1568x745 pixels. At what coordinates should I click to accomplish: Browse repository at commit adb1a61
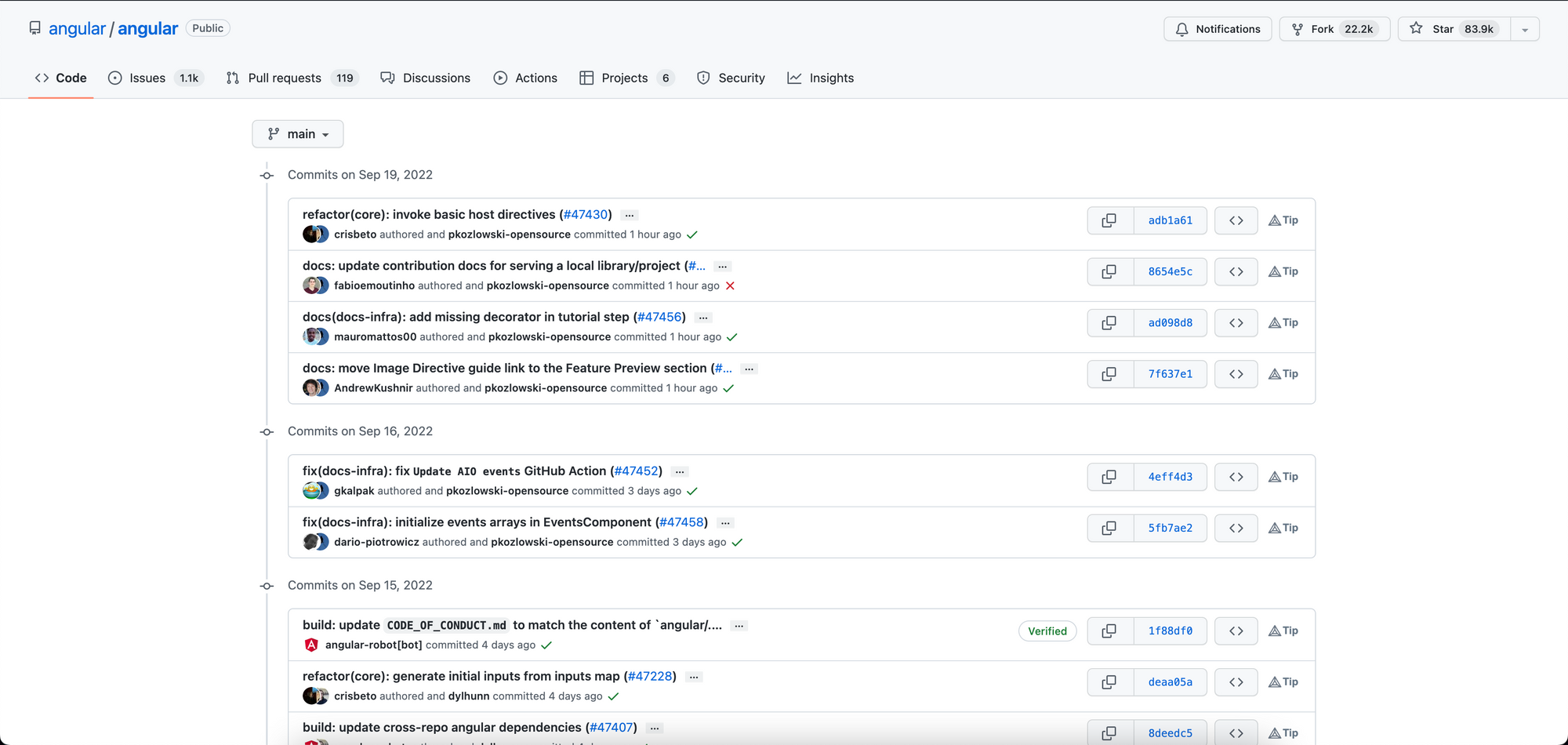pyautogui.click(x=1236, y=220)
